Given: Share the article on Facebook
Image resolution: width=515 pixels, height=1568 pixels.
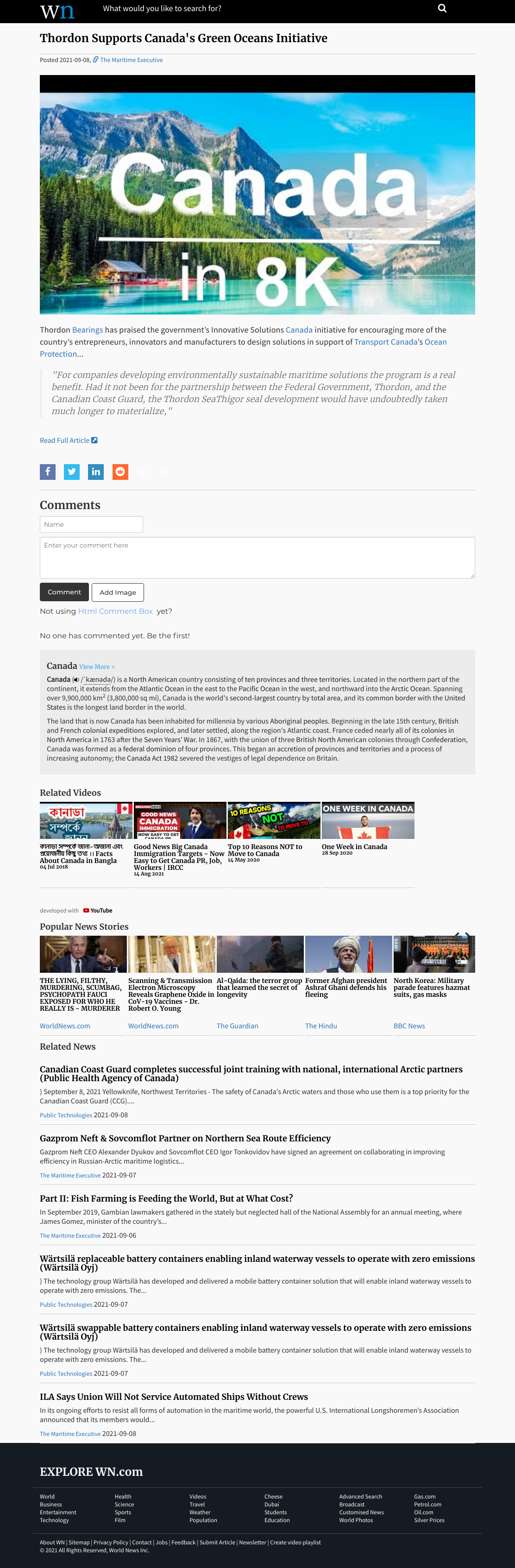Looking at the screenshot, I should (48, 472).
